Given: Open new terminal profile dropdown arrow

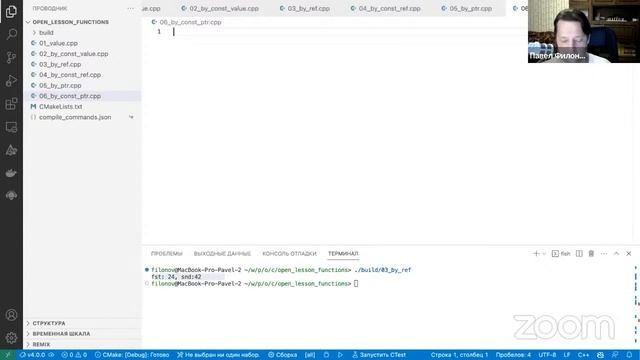Looking at the screenshot, I should [544, 254].
